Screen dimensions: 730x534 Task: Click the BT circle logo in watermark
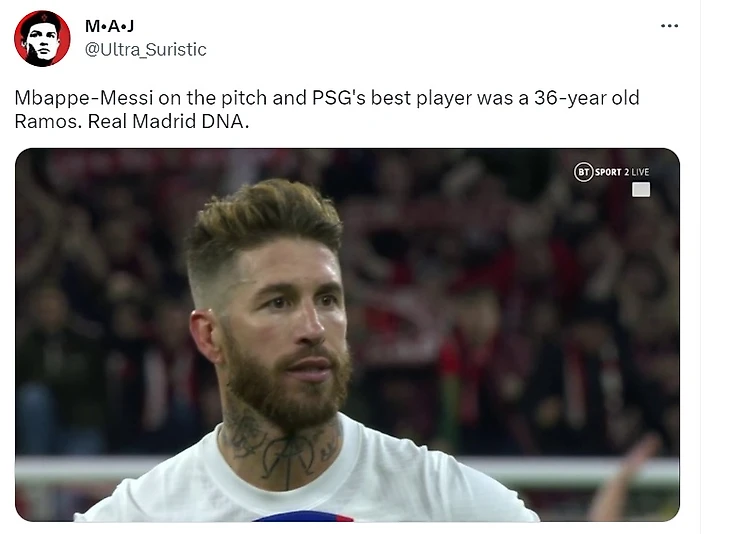(x=583, y=172)
